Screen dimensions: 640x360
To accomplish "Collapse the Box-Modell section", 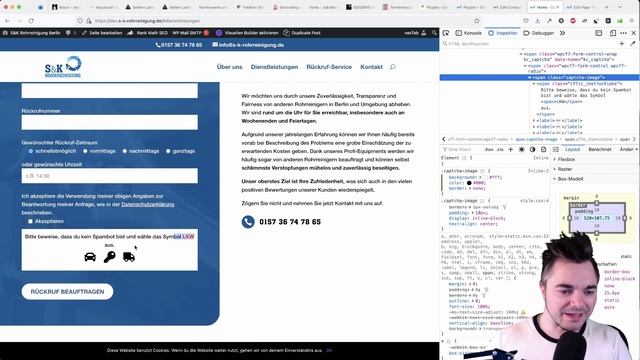I will tap(555, 179).
